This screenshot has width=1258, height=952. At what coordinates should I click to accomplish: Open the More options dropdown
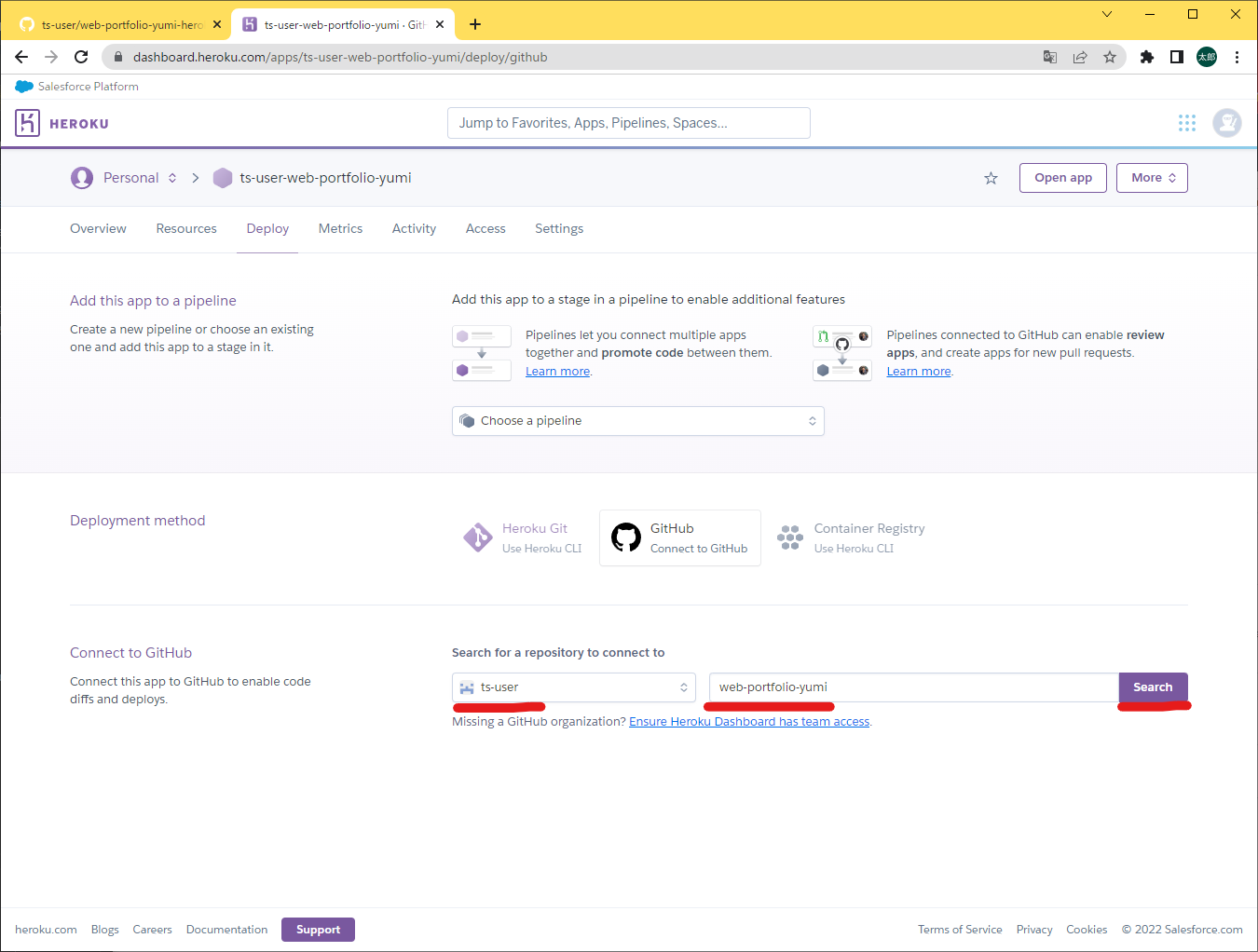click(1152, 178)
